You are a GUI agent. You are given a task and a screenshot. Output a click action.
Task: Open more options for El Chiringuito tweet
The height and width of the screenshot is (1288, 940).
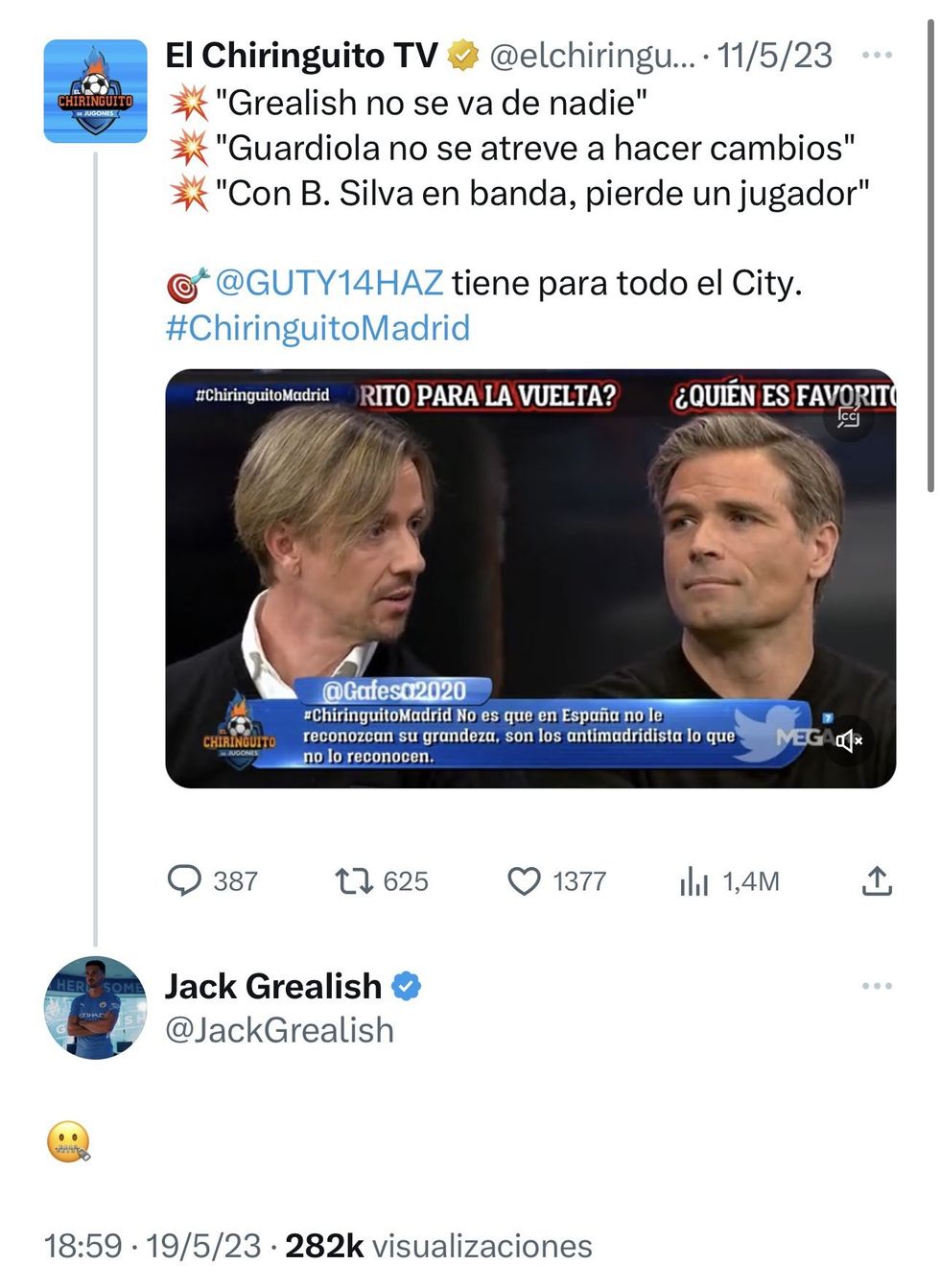(877, 56)
